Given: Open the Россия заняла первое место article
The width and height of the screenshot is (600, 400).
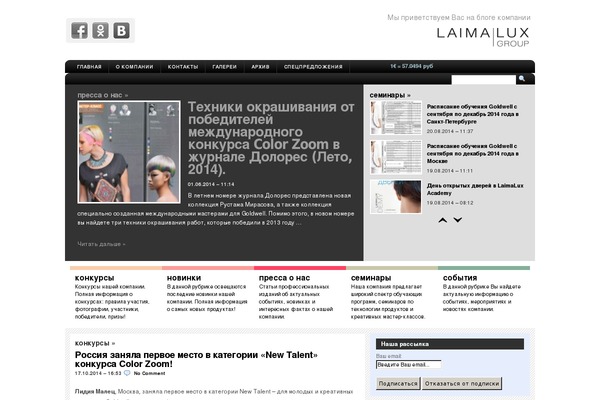Looking at the screenshot, I should tap(196, 359).
